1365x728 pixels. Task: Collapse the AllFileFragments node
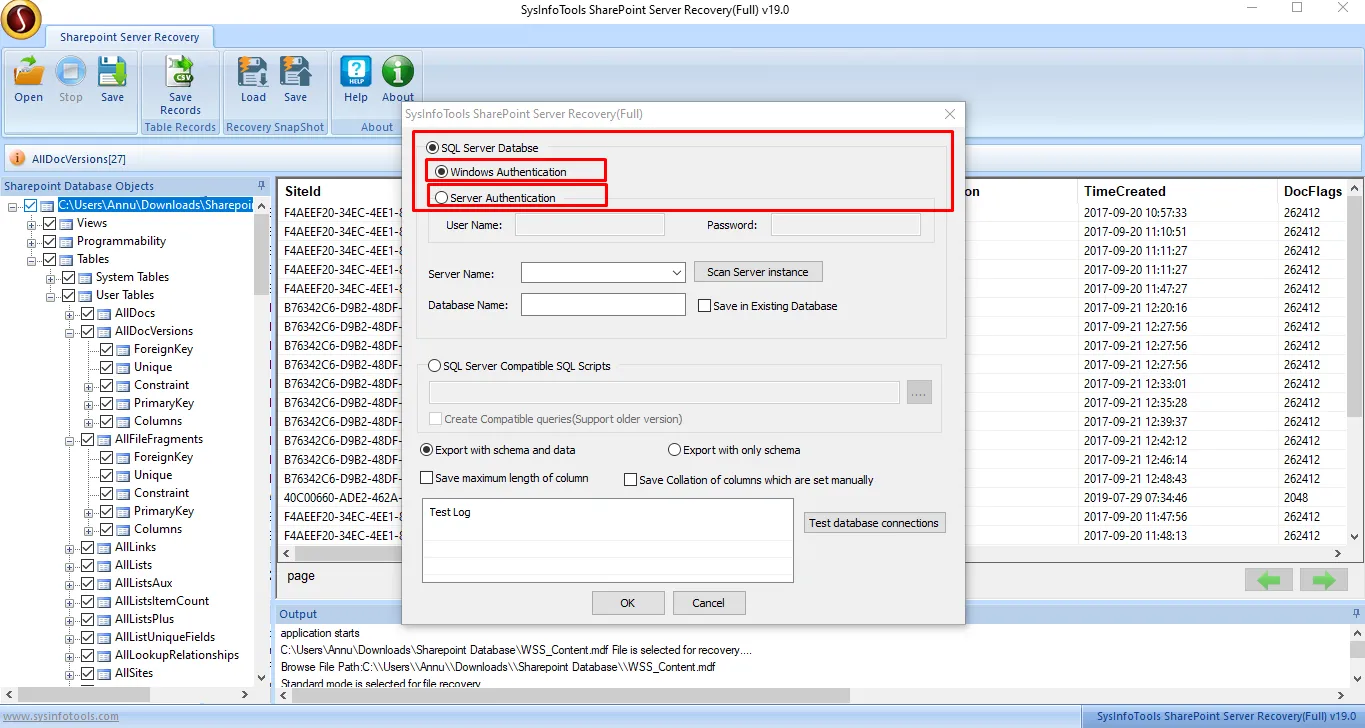pyautogui.click(x=71, y=439)
